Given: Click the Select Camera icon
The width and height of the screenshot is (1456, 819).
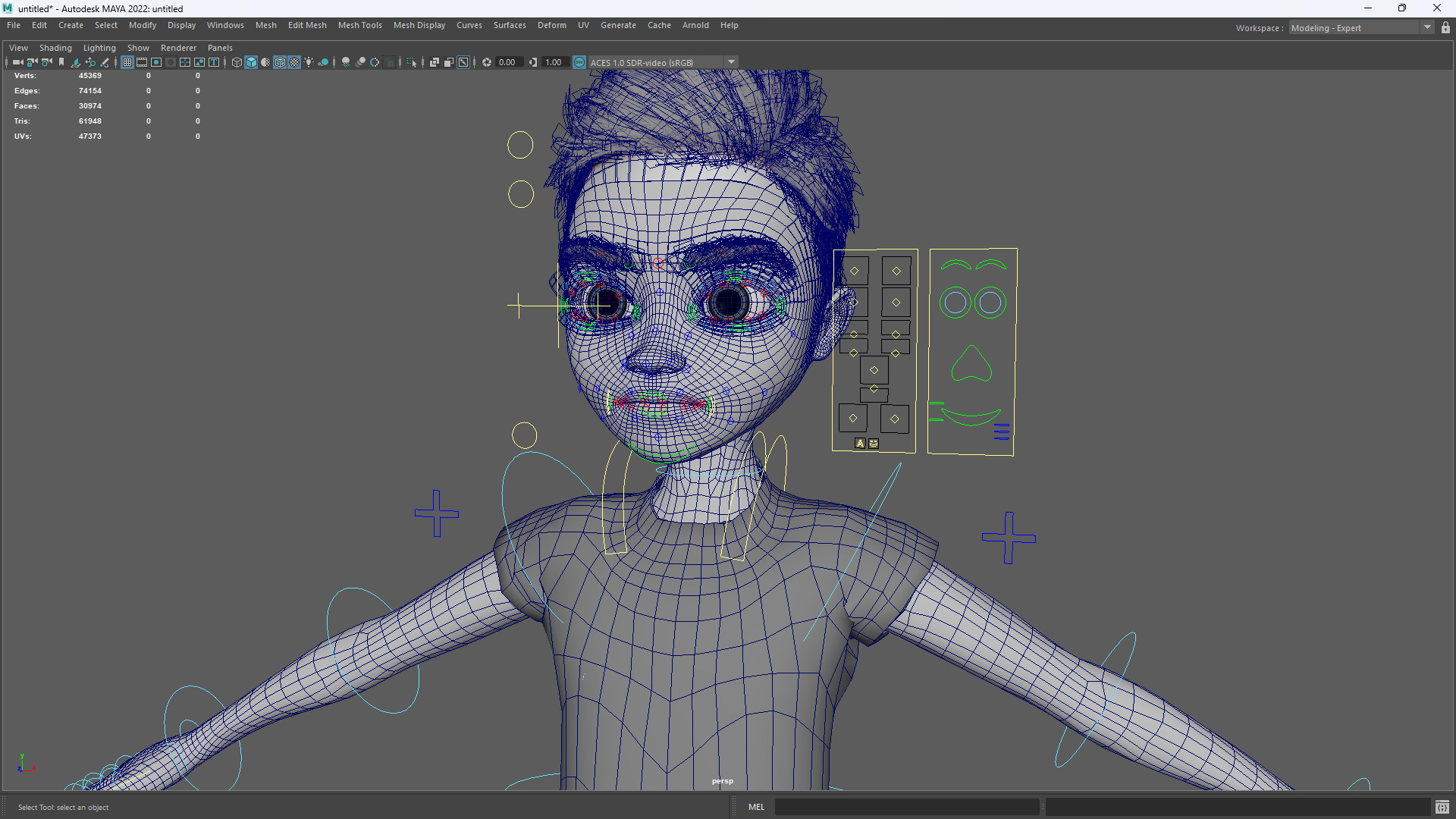Looking at the screenshot, I should [x=17, y=62].
